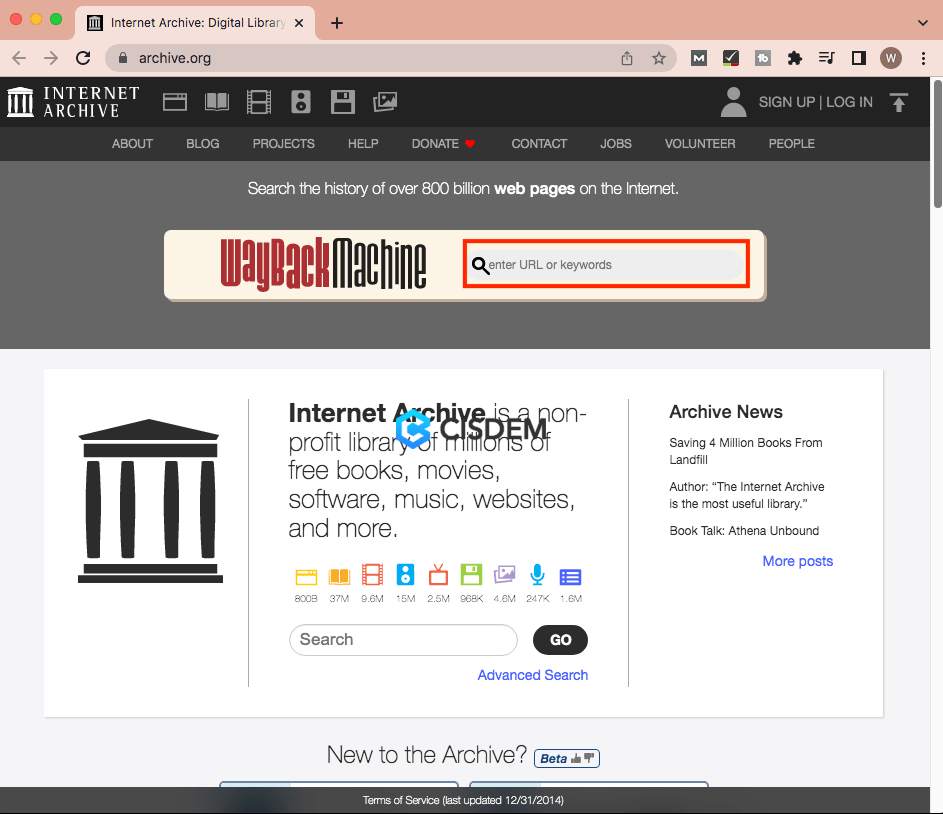
Task: Click the blue 247K microphone icon
Action: pyautogui.click(x=537, y=575)
